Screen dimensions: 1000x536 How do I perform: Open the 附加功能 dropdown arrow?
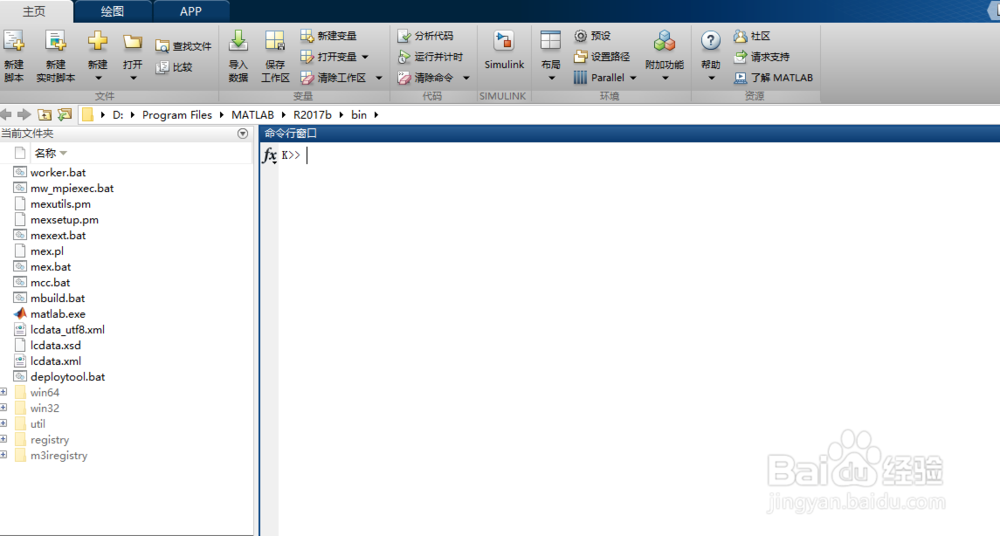[x=665, y=78]
